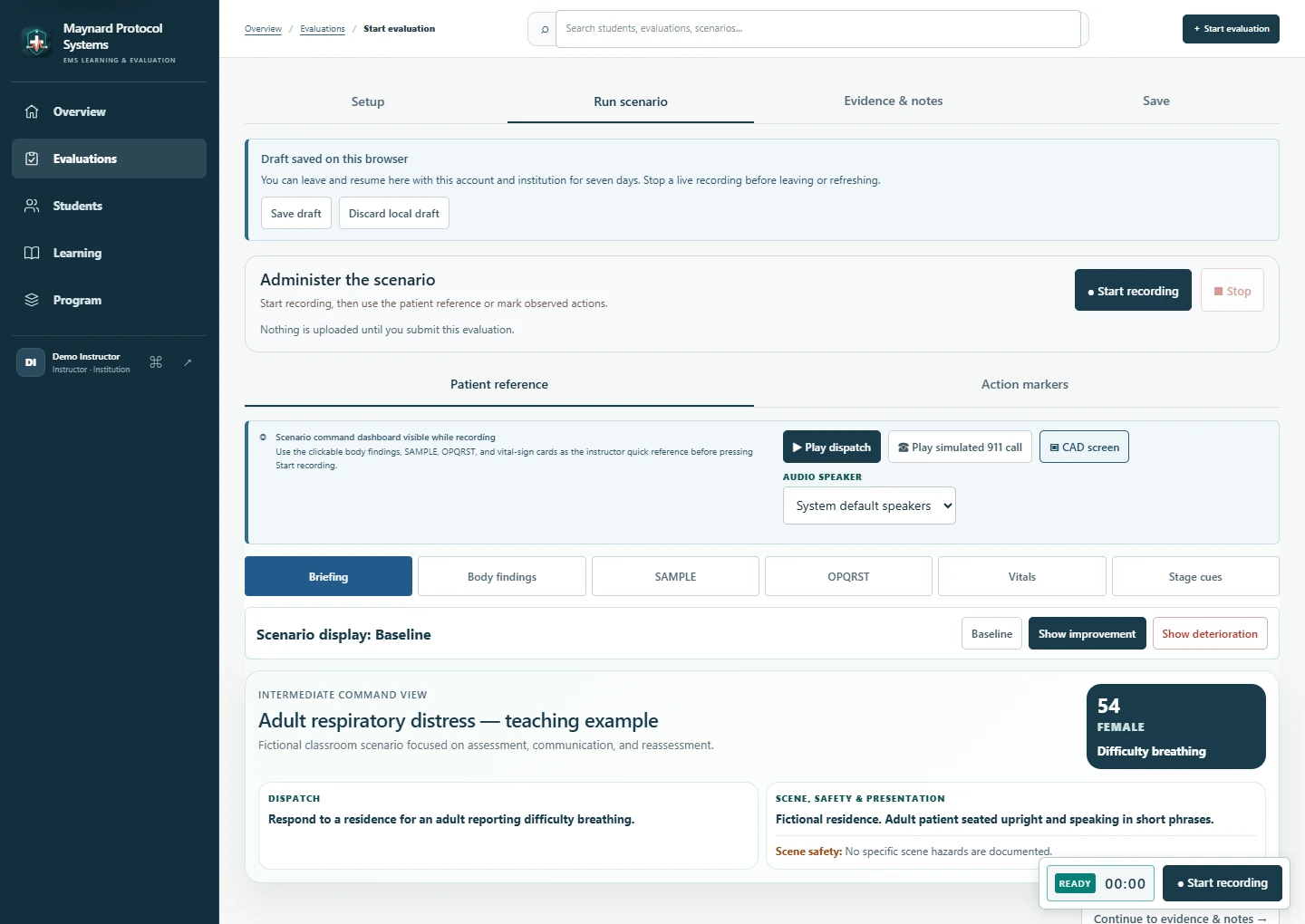The height and width of the screenshot is (924, 1305).
Task: Click the Overview home icon in sidebar
Action: click(x=32, y=111)
